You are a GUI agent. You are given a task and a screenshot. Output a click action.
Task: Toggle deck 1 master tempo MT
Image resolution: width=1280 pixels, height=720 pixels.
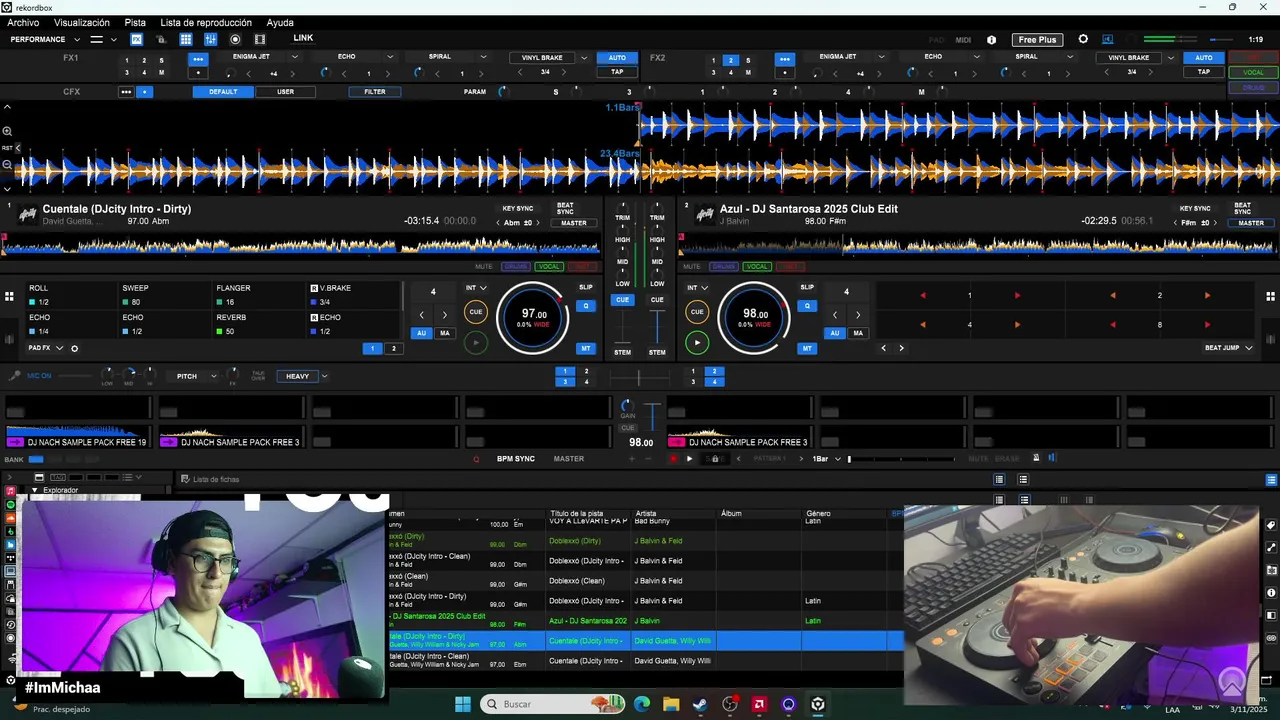(x=586, y=348)
